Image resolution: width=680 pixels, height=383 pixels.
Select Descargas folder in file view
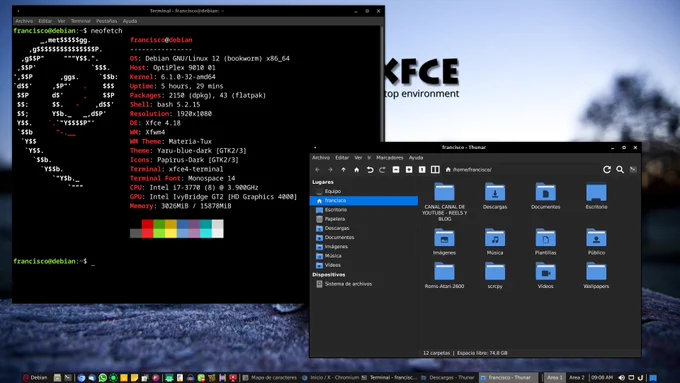pos(495,192)
